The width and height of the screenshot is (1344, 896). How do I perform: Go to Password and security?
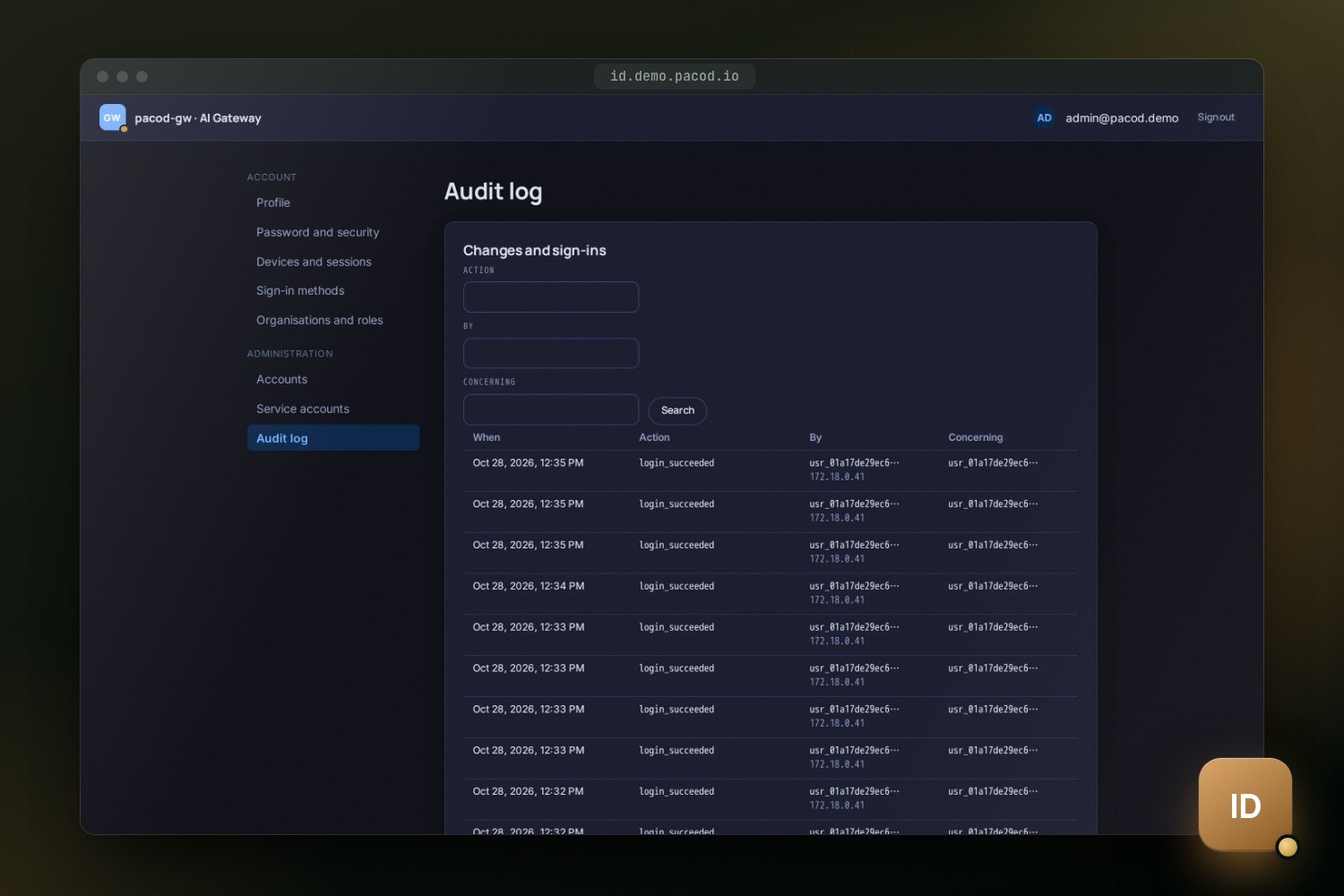point(318,232)
